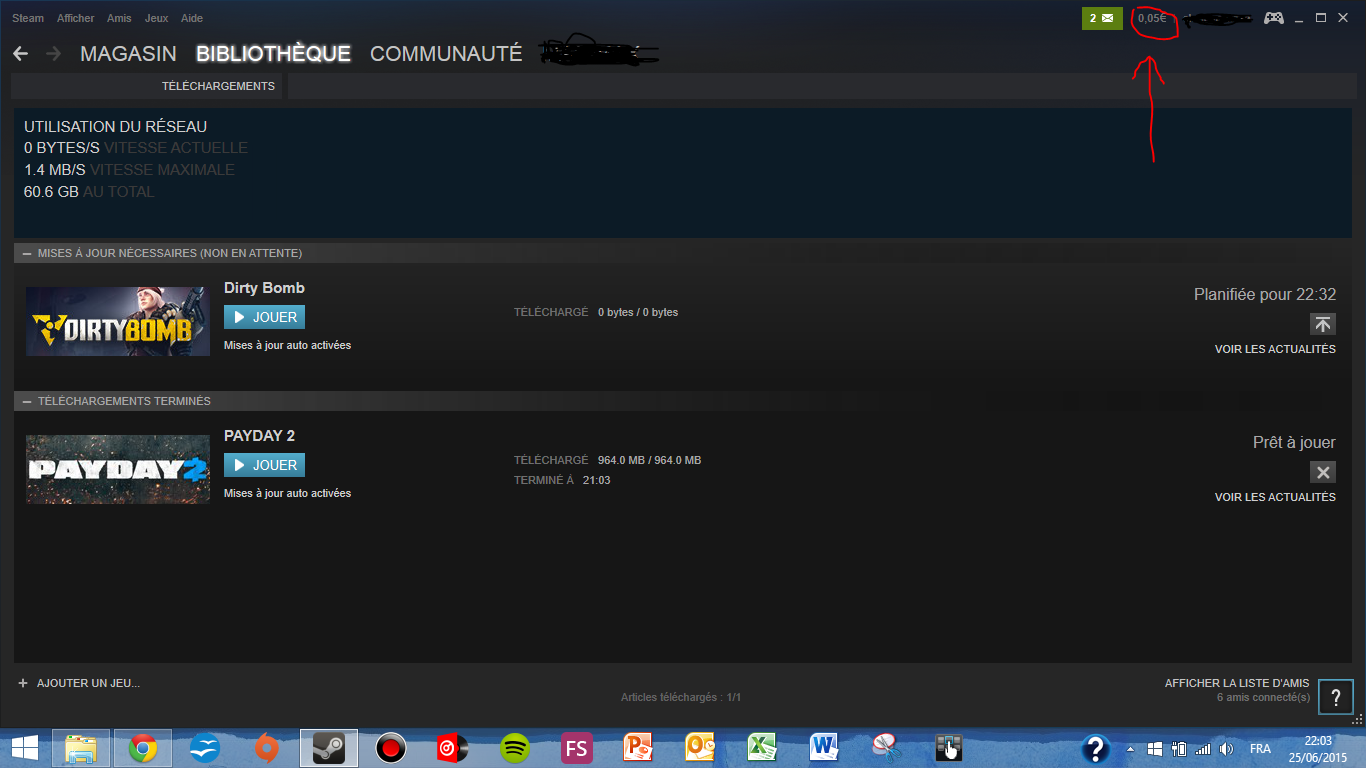Show hidden system tray icons arrow
This screenshot has height=768, width=1366.
coord(1131,748)
